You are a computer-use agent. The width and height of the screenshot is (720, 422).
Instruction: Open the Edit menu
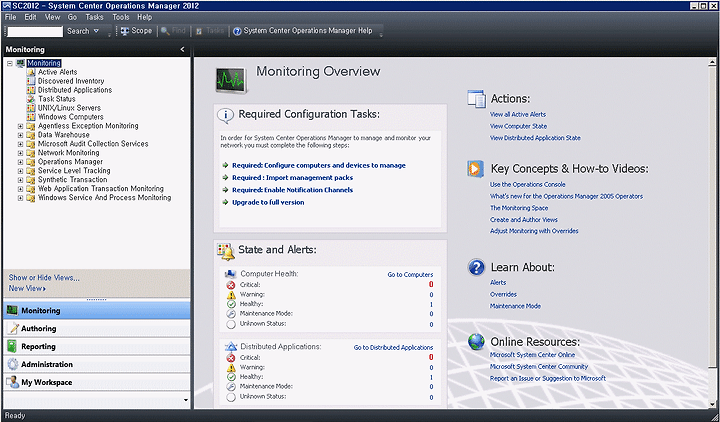tap(30, 17)
